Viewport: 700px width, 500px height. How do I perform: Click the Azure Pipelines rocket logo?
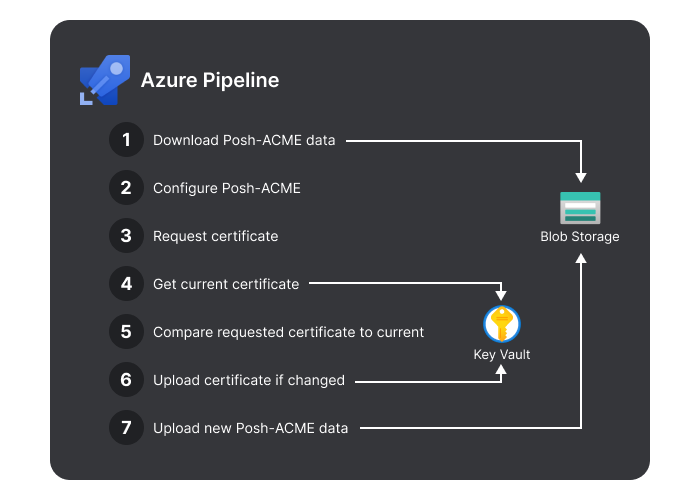pos(105,81)
